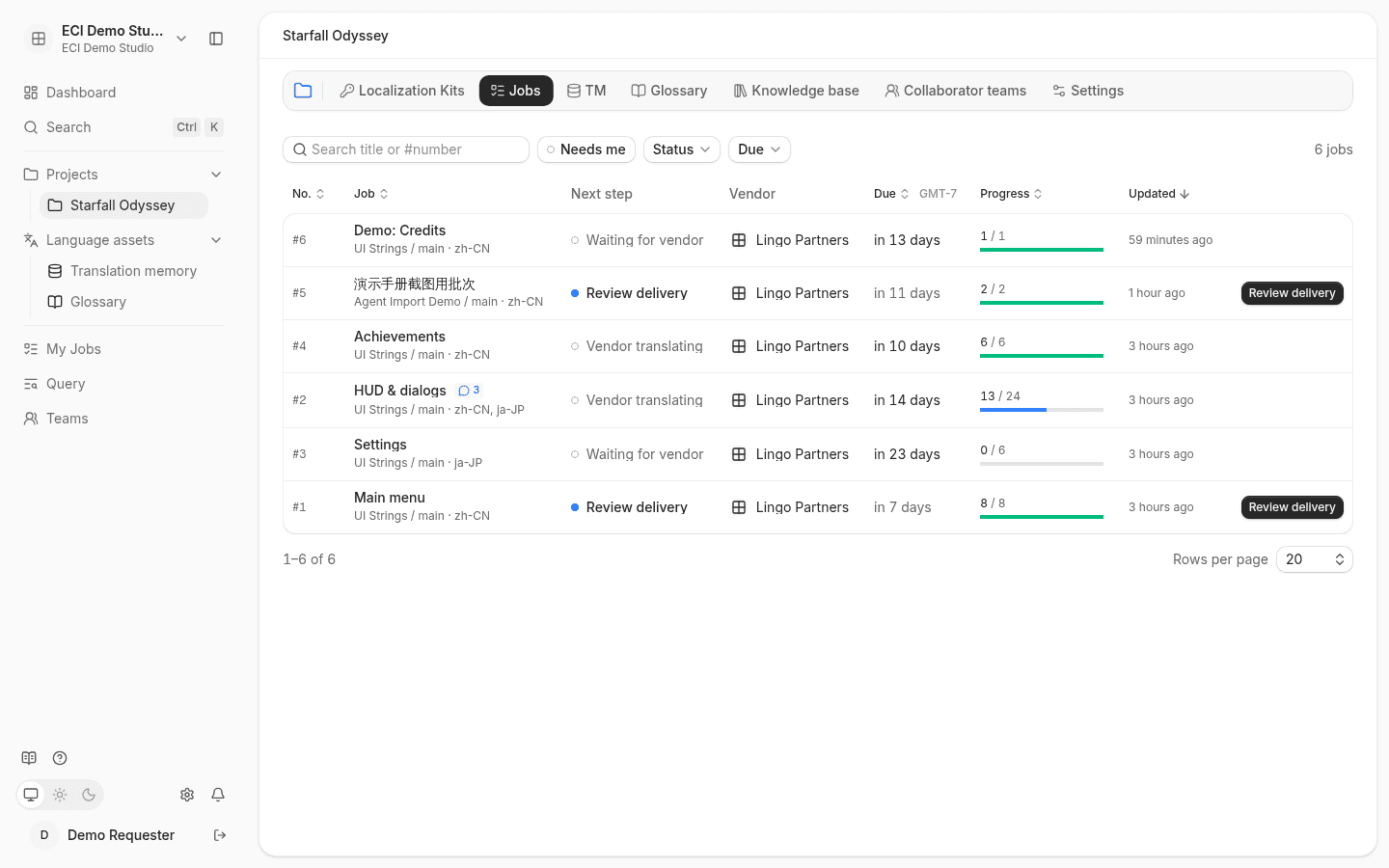This screenshot has height=868, width=1389.
Task: Click the Translation memory database icon
Action: coord(55,271)
